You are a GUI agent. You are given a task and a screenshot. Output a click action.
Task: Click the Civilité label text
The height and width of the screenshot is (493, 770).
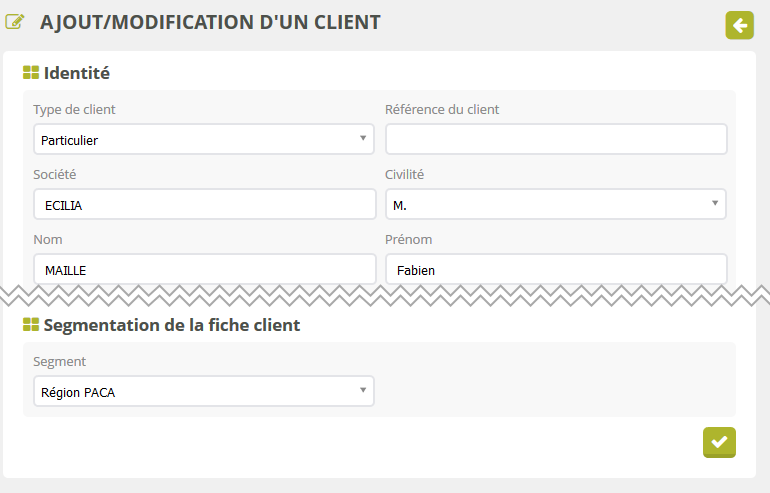coord(404,174)
